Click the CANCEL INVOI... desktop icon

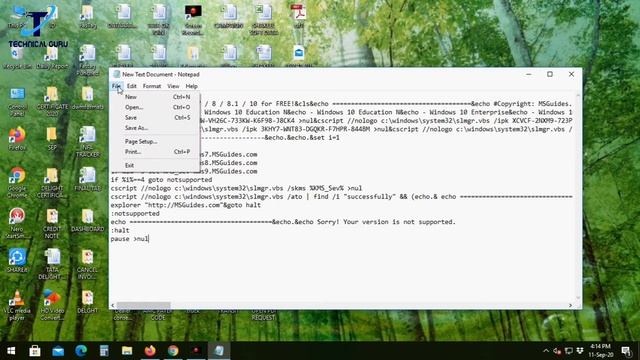pyautogui.click(x=87, y=264)
